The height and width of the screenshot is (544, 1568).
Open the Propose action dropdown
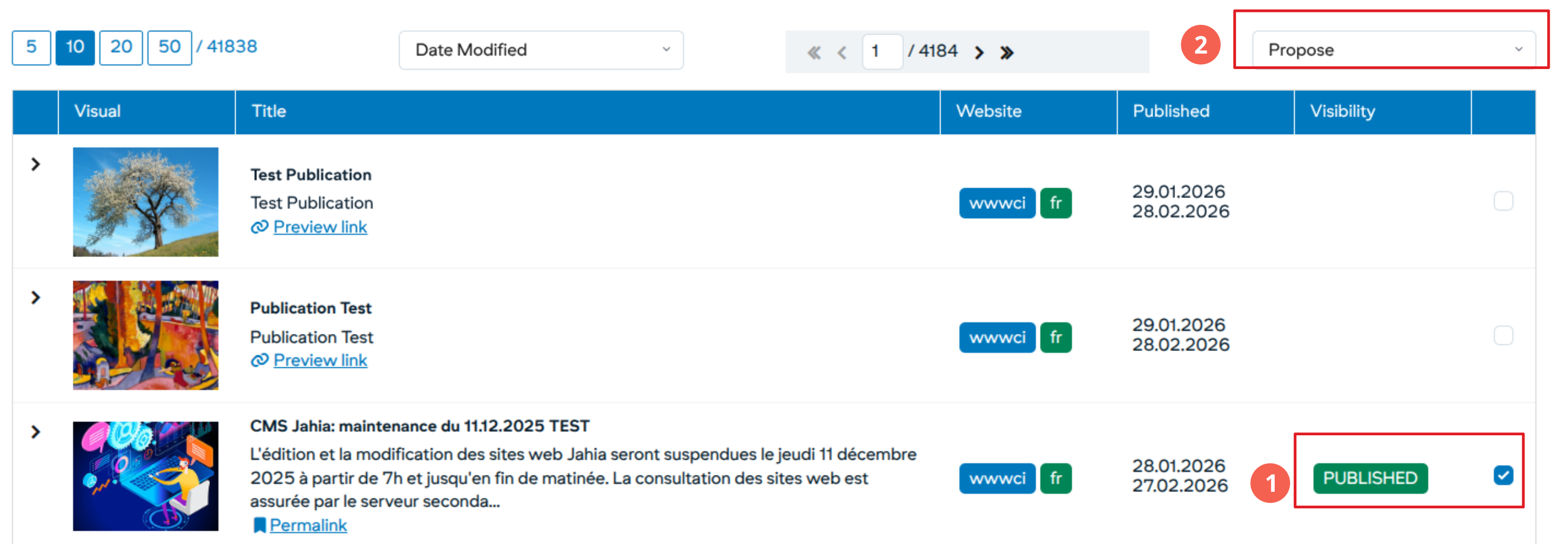coord(1393,50)
